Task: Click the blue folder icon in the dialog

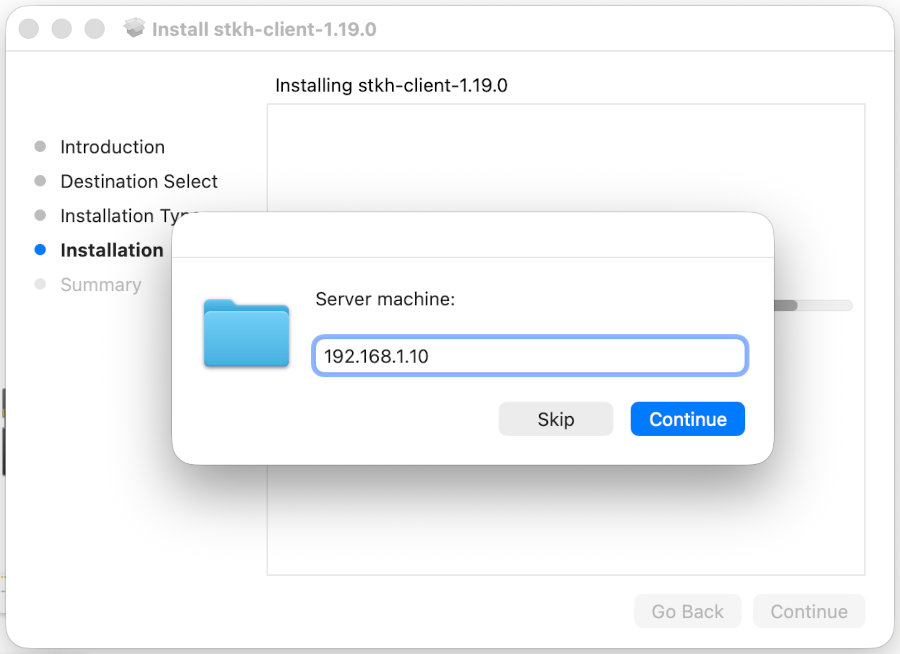Action: [246, 334]
